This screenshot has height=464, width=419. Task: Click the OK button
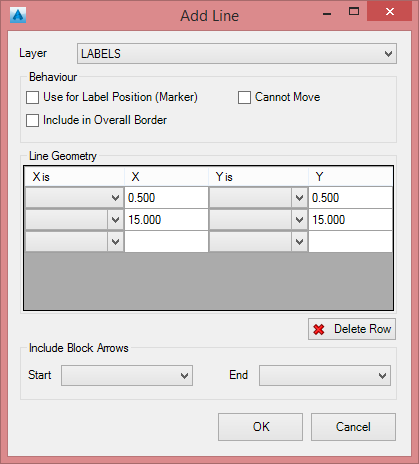pos(260,427)
